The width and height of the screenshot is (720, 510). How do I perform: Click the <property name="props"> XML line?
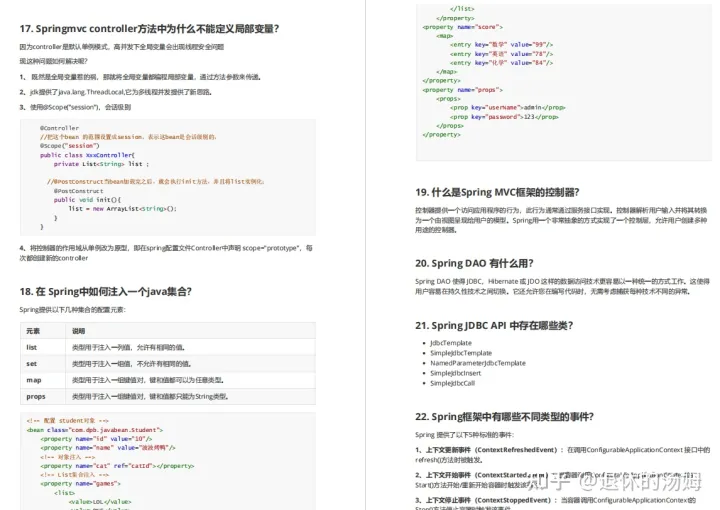pyautogui.click(x=462, y=90)
